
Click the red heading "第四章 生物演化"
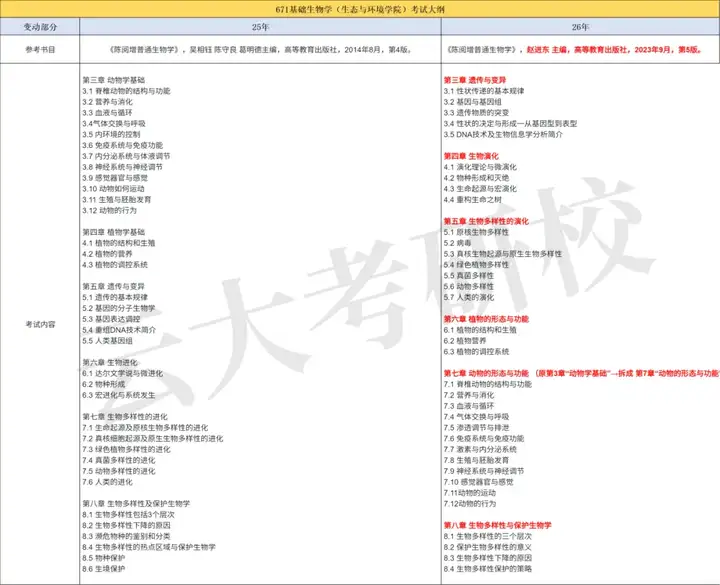pos(471,156)
